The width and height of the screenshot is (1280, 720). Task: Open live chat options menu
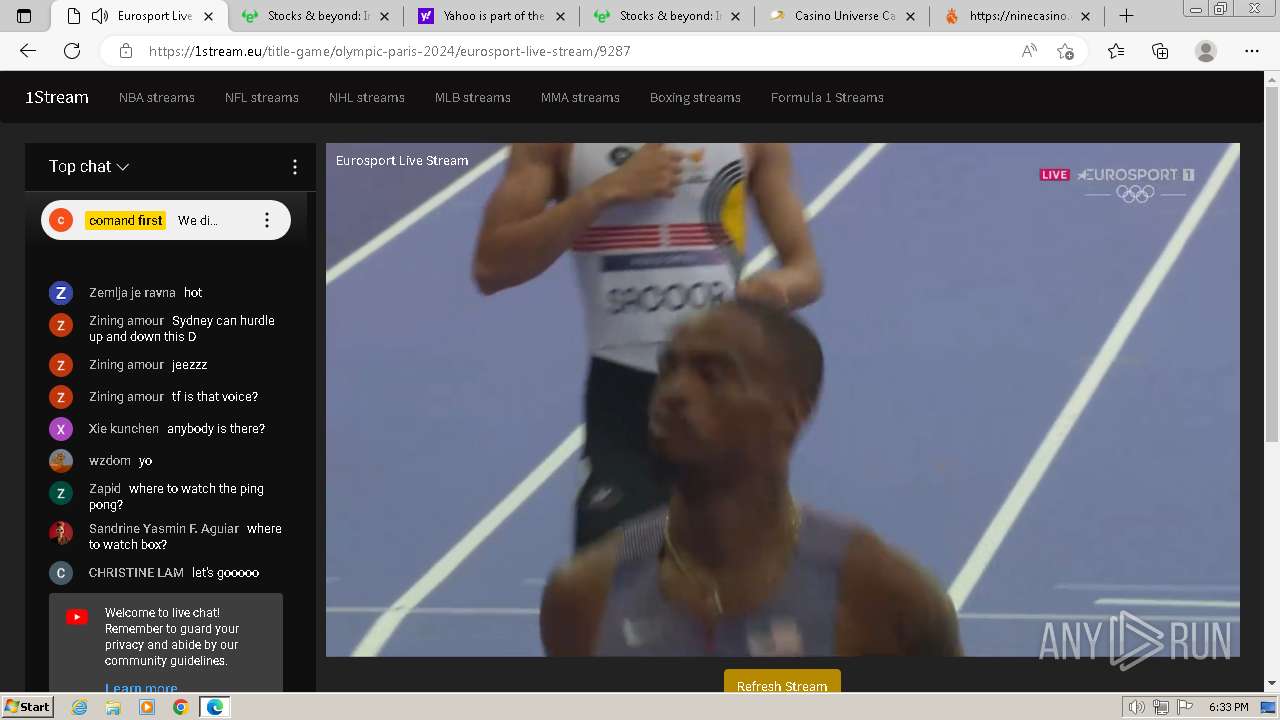coord(294,167)
